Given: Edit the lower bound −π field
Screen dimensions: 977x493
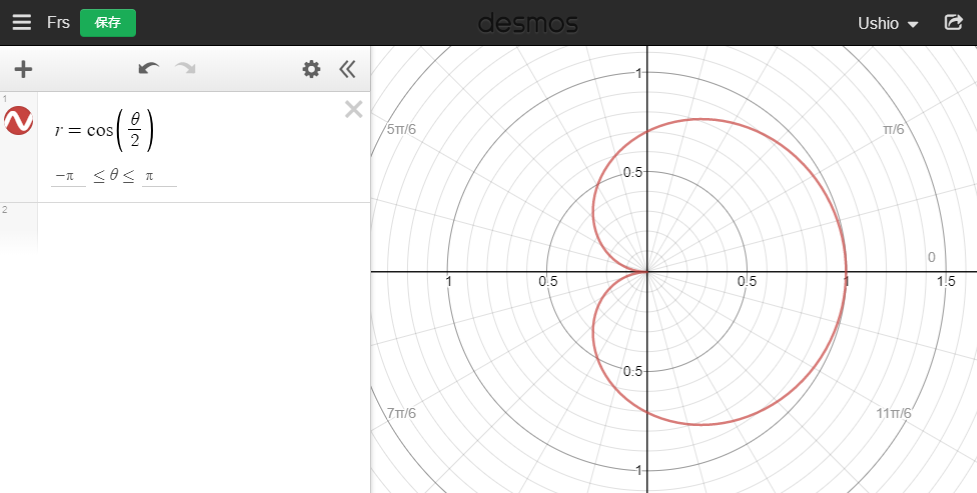Looking at the screenshot, I should click(68, 176).
